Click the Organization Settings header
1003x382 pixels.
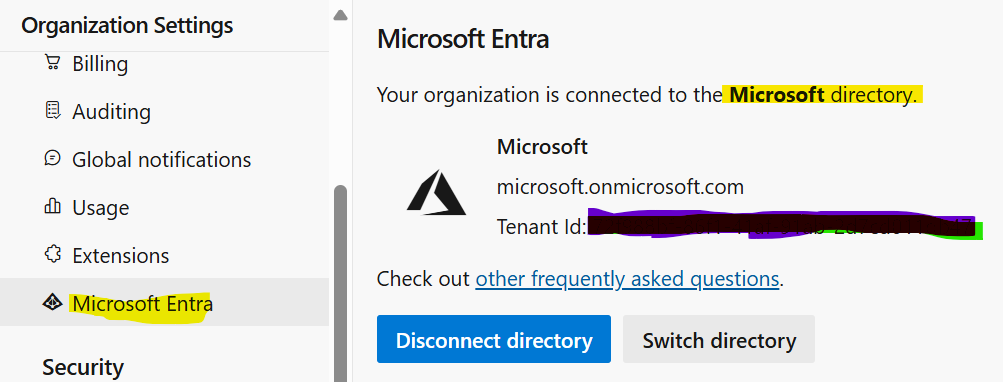(127, 26)
